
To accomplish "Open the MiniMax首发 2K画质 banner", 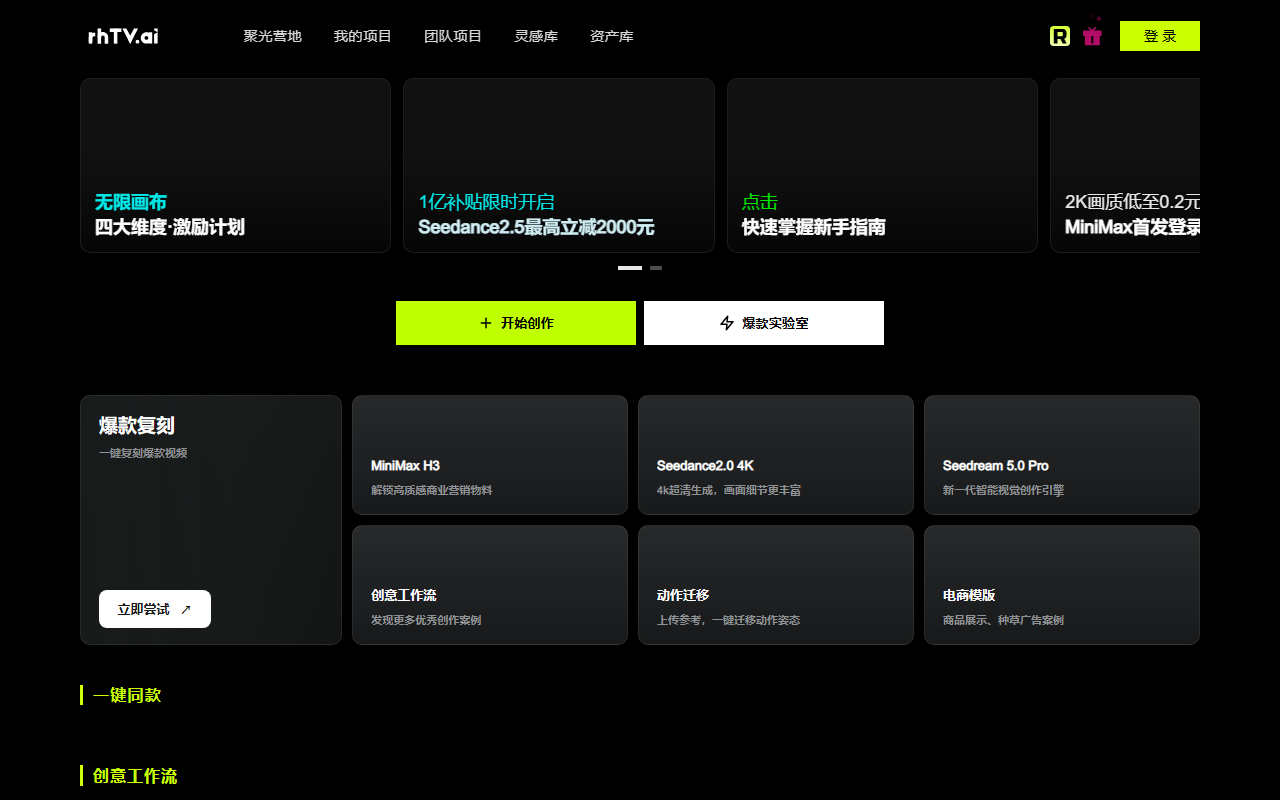I will (1125, 165).
